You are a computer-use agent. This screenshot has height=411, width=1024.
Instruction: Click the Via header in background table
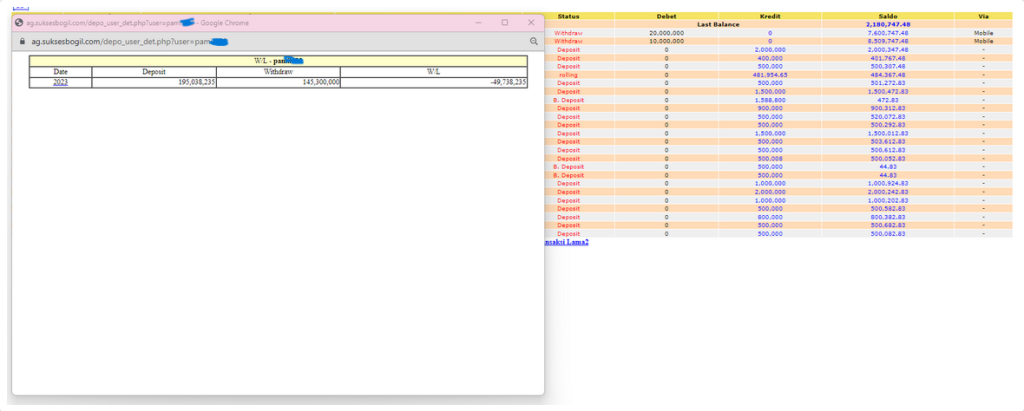point(984,16)
